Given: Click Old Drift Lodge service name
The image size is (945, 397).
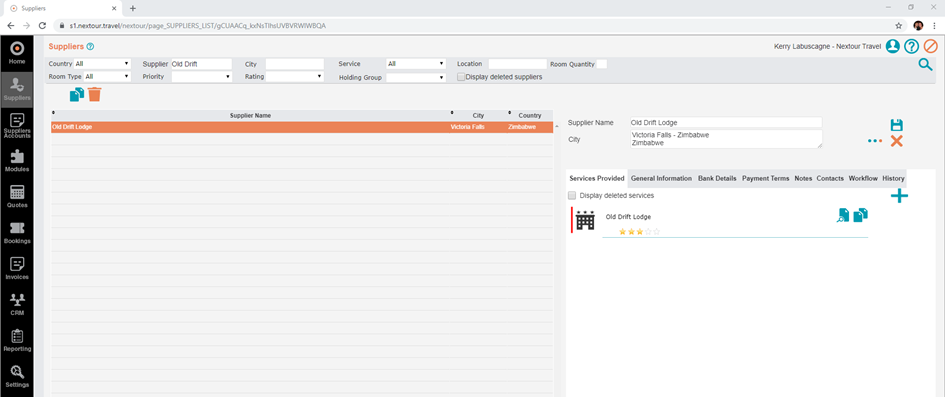Looking at the screenshot, I should click(x=628, y=217).
